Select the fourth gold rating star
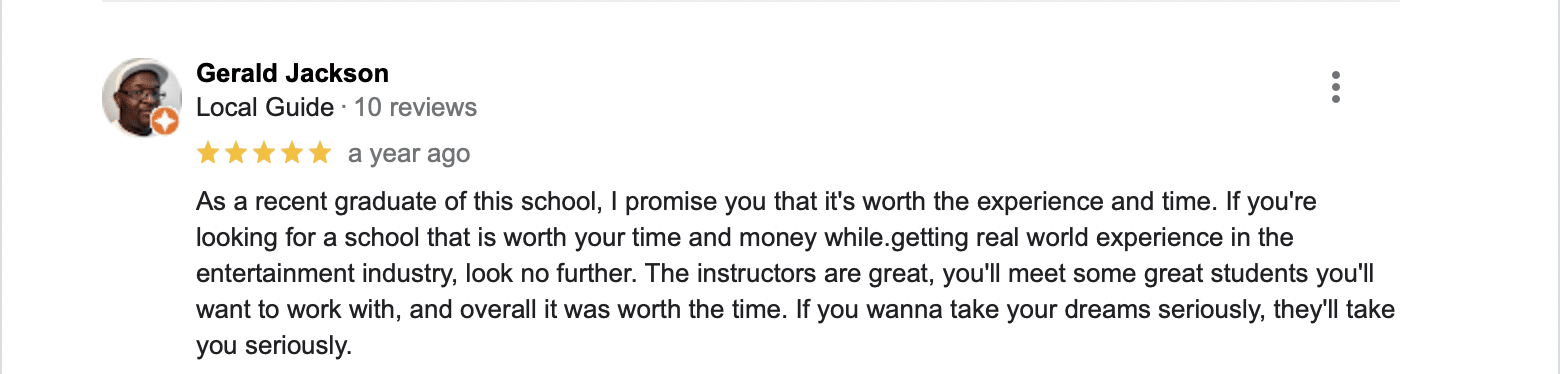The width and height of the screenshot is (1560, 374). 292,153
